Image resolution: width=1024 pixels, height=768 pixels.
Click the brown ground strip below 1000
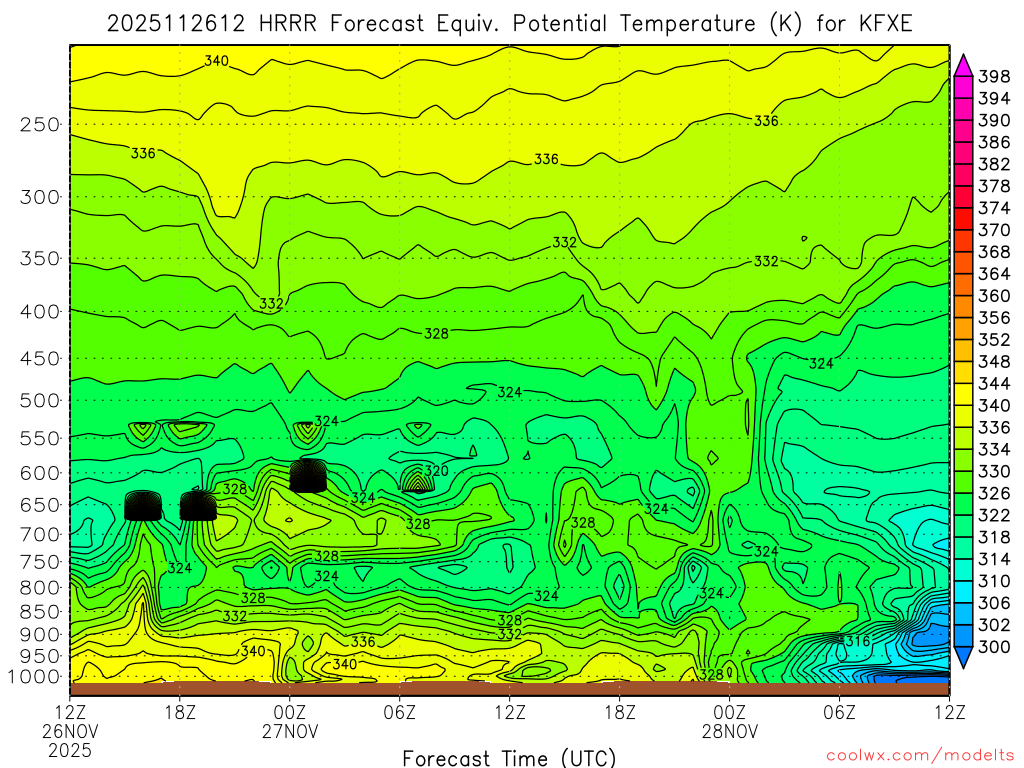tap(509, 689)
